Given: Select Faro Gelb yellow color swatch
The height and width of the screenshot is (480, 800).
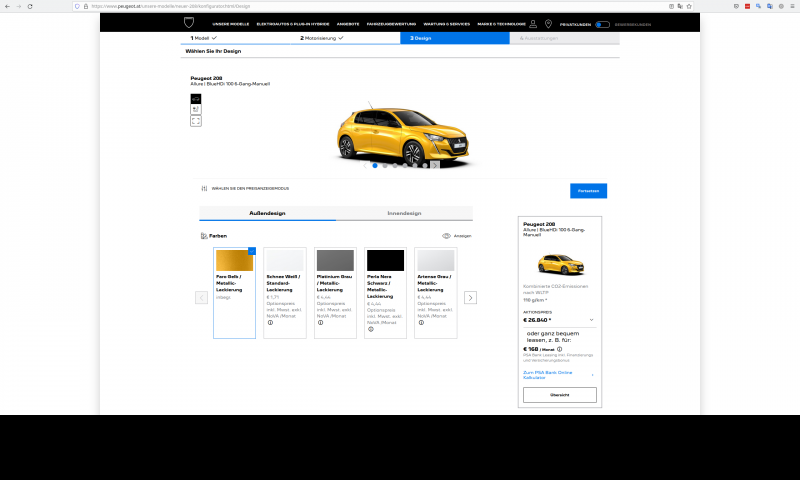Looking at the screenshot, I should pyautogui.click(x=234, y=260).
